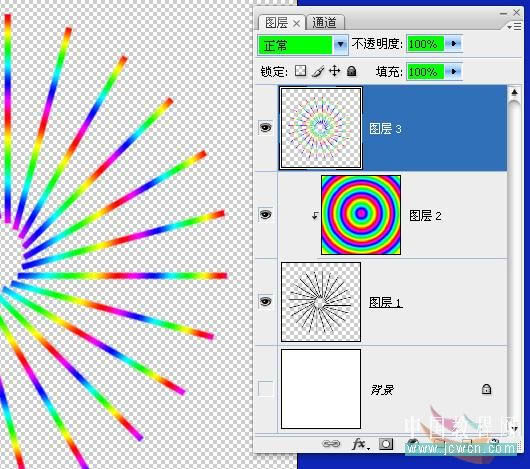The width and height of the screenshot is (530, 469).
Task: Click the 填充 100% value field
Action: pyautogui.click(x=425, y=72)
